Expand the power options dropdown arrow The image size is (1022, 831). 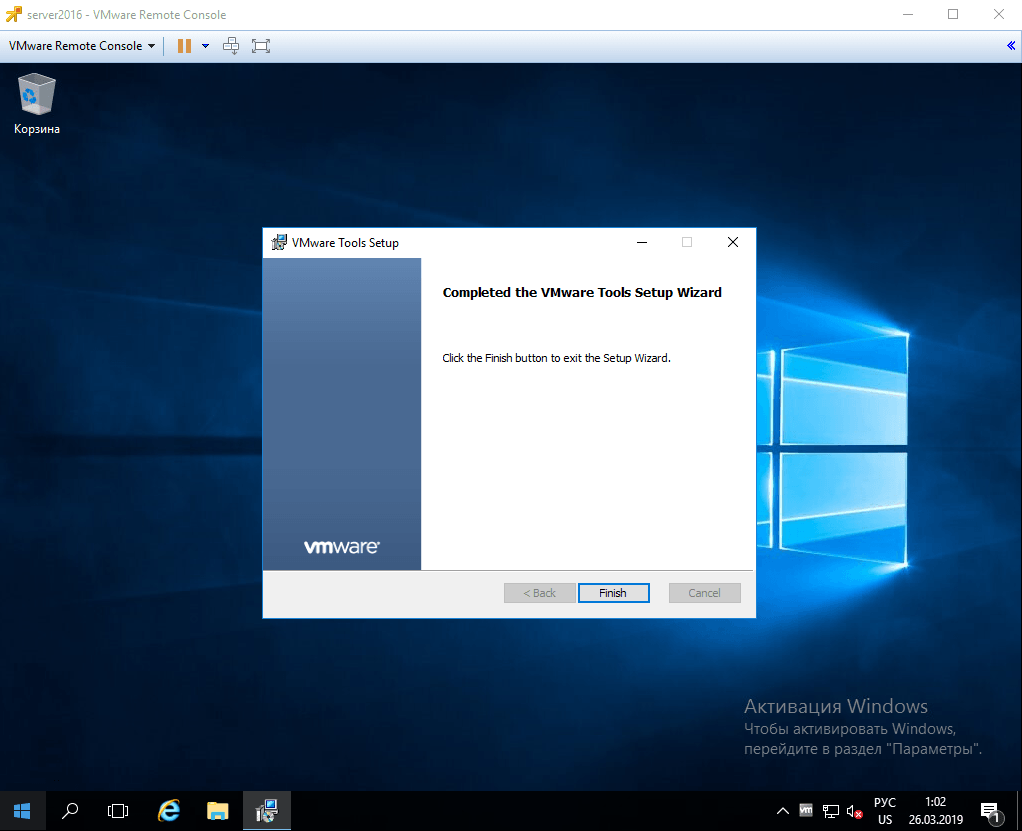(205, 46)
